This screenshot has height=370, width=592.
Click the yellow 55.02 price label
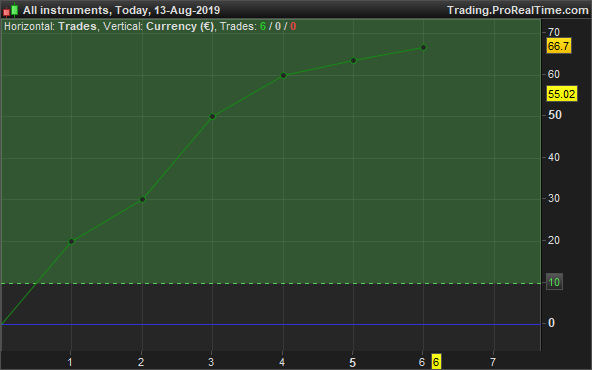pos(561,94)
